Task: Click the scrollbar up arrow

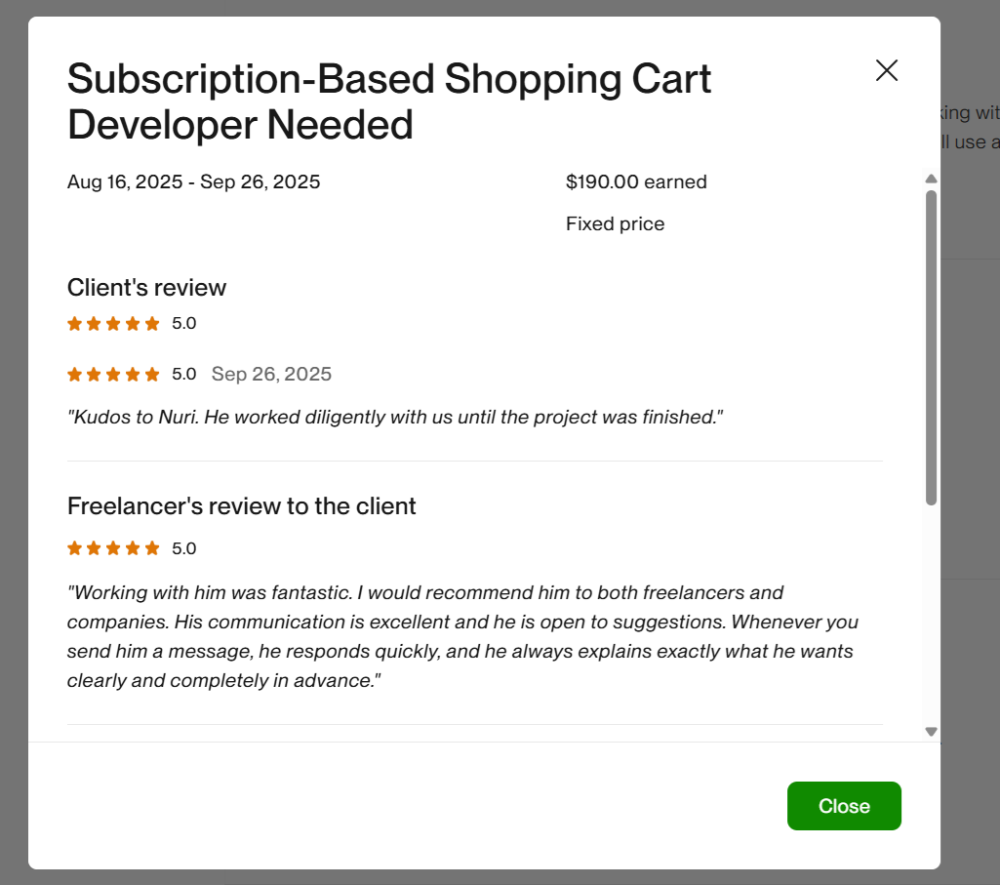Action: tap(931, 179)
